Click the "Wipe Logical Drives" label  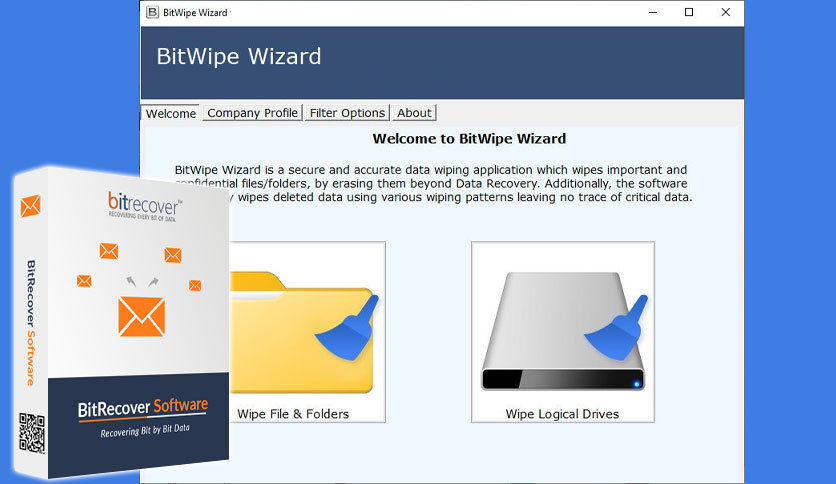tap(562, 414)
